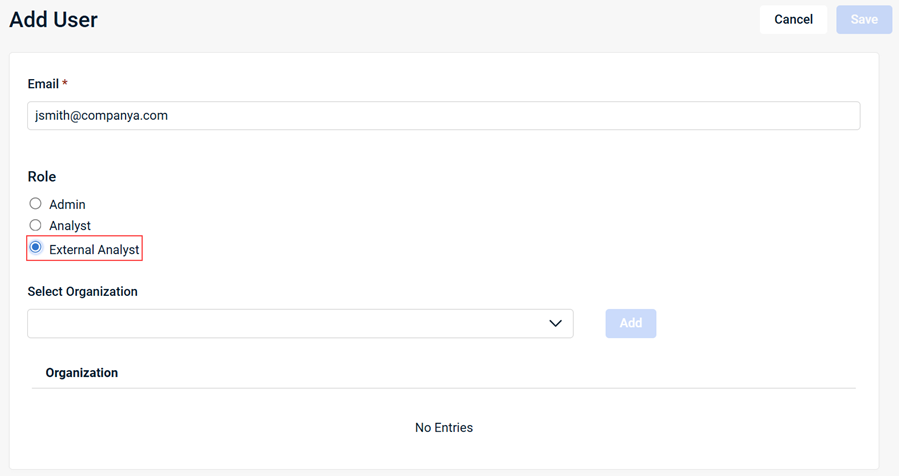Click the red required asterisk beside Email
The height and width of the screenshot is (476, 899).
65,84
